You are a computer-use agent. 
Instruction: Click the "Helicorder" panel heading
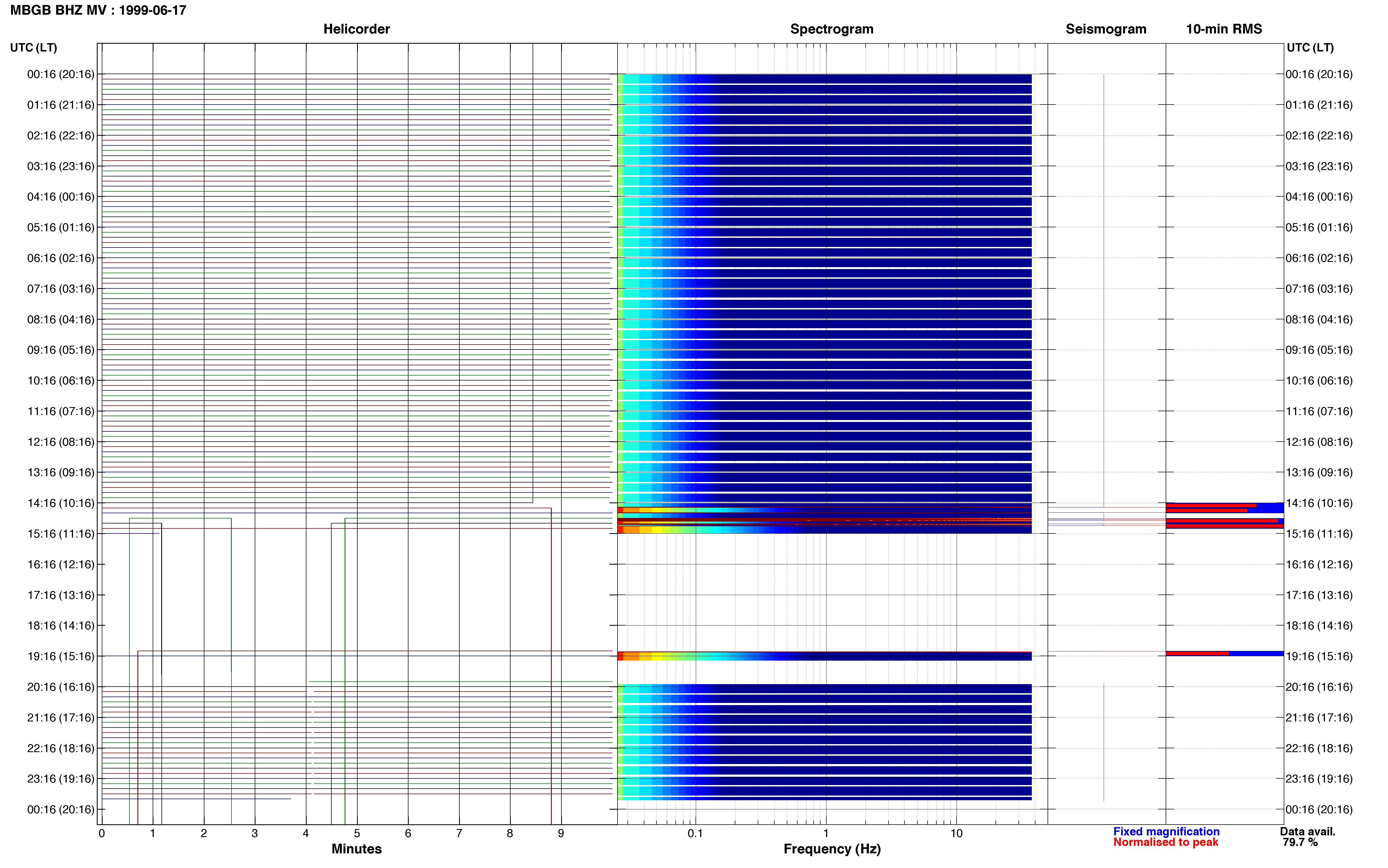point(356,29)
